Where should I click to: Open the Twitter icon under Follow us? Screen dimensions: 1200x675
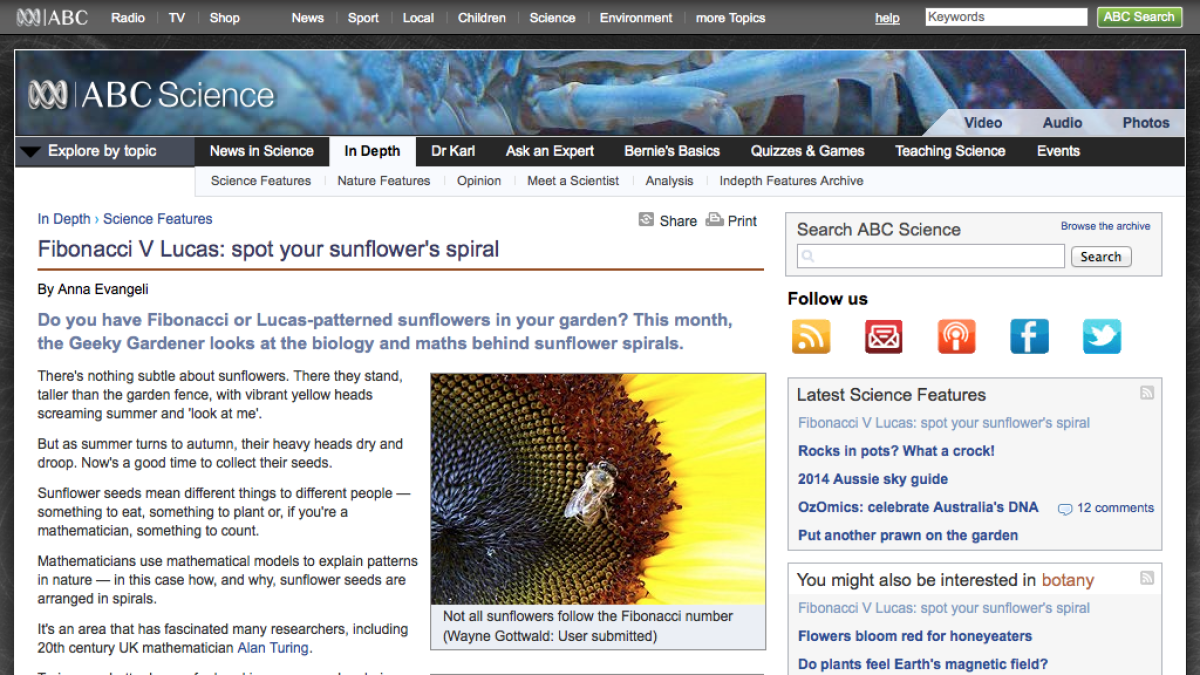tap(1101, 336)
